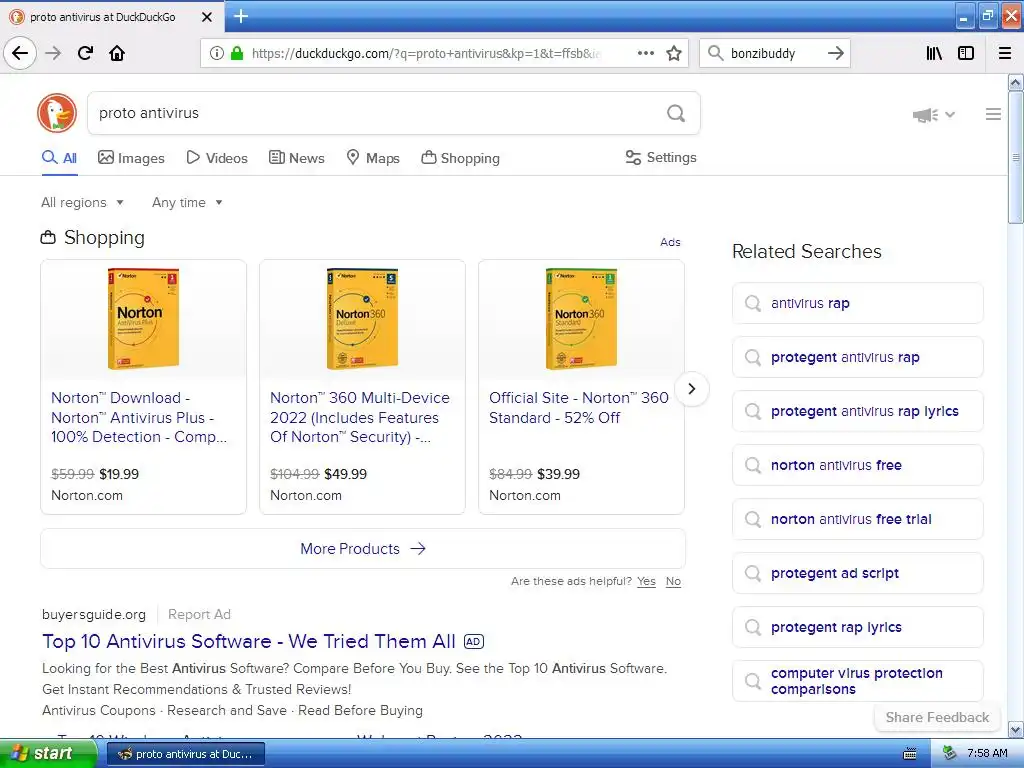Click the search bar magnifier icon
Image resolution: width=1024 pixels, height=768 pixels.
pyautogui.click(x=715, y=53)
